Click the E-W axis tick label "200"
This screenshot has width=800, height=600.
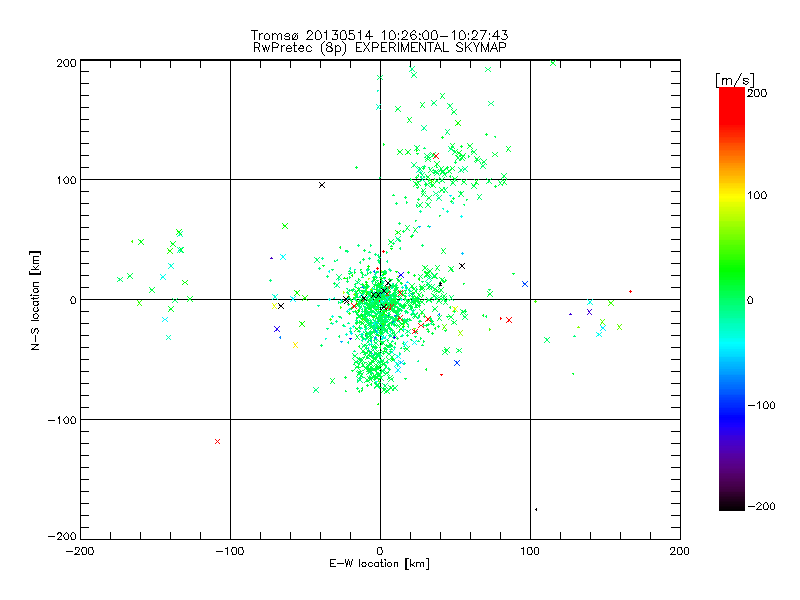coord(680,551)
